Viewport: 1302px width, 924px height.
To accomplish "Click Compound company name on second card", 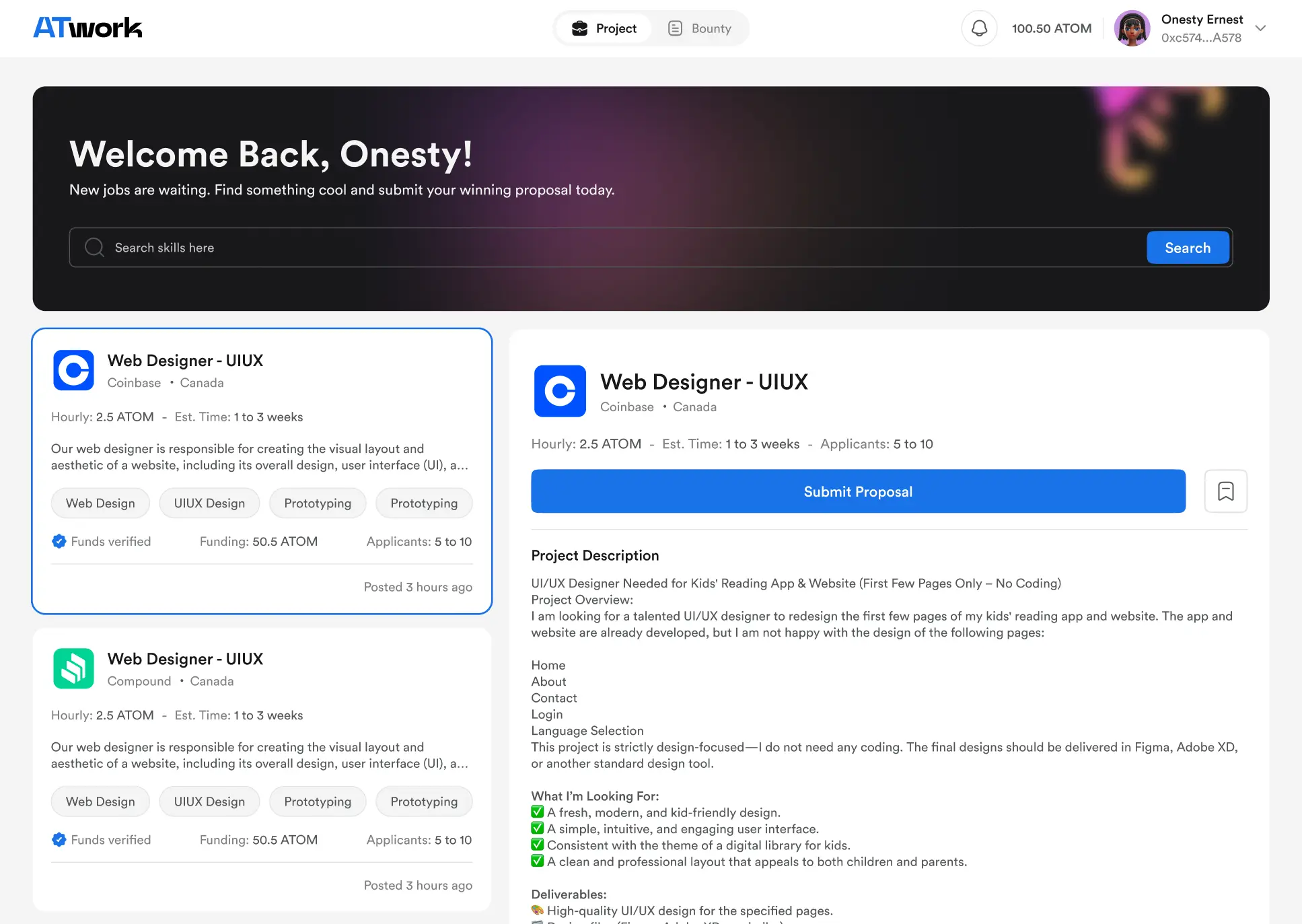I will [139, 680].
